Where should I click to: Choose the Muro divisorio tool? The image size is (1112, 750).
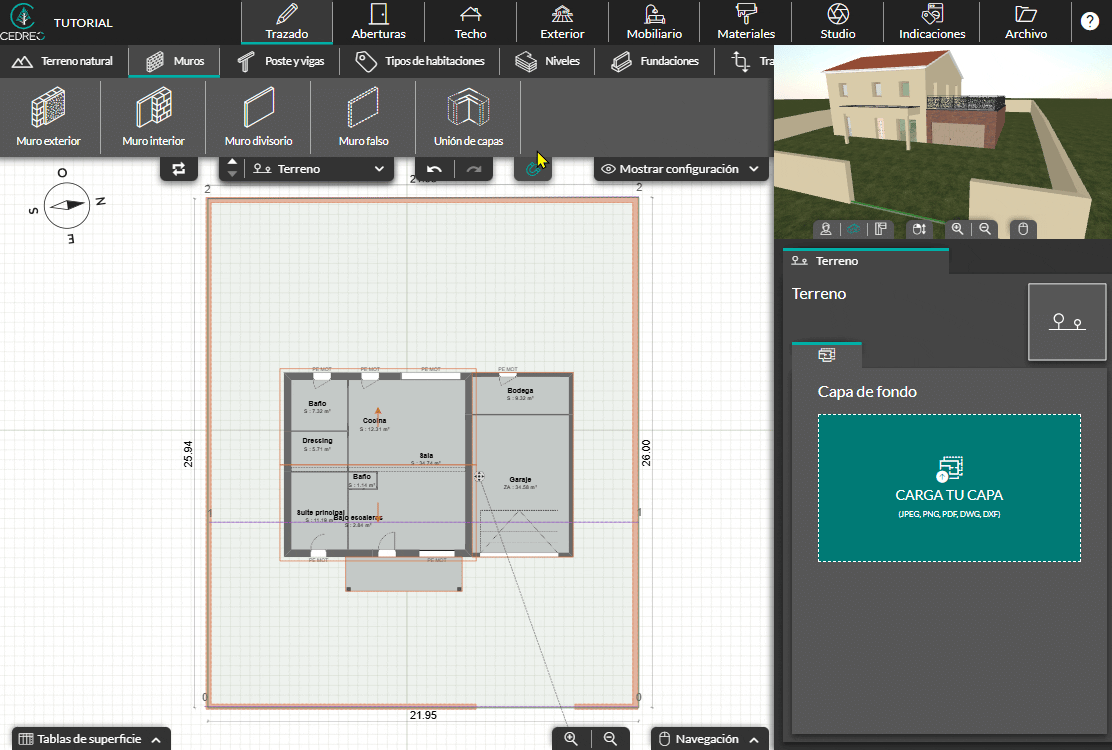click(x=258, y=117)
